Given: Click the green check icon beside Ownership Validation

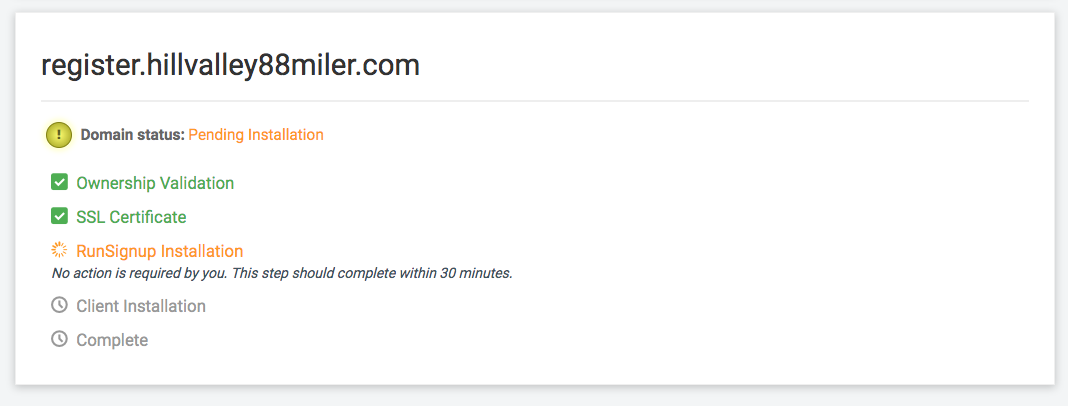Looking at the screenshot, I should [x=59, y=183].
